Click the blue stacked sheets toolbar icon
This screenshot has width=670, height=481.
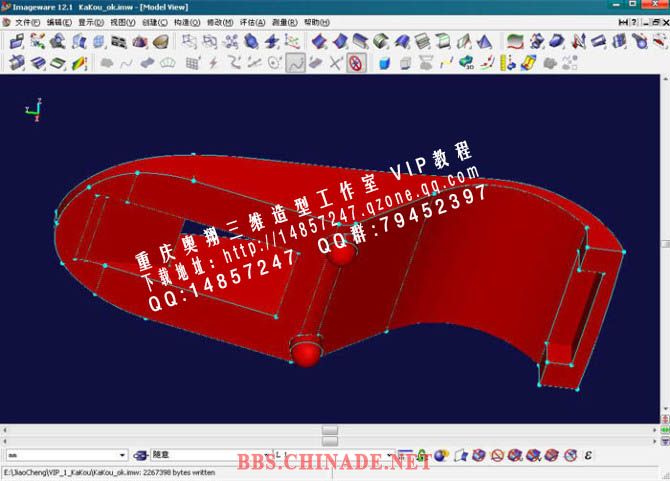click(38, 63)
